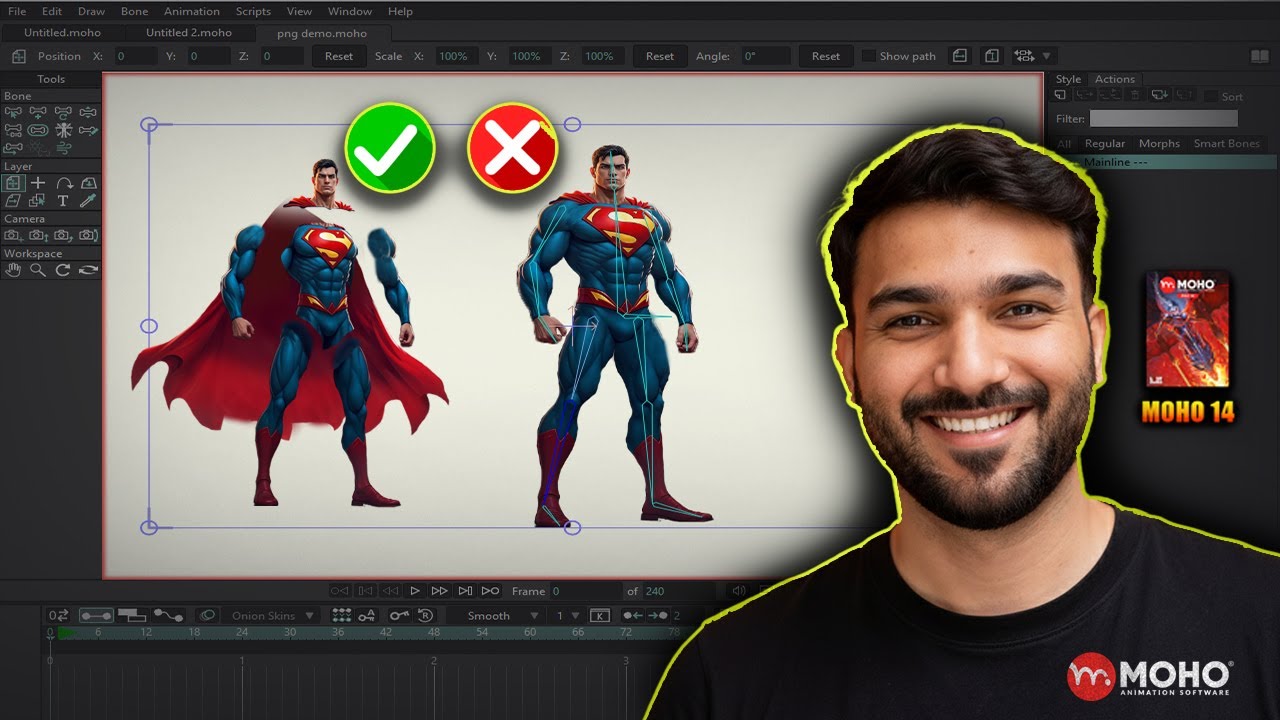Switch to the Untitled.moho tab

[x=62, y=33]
